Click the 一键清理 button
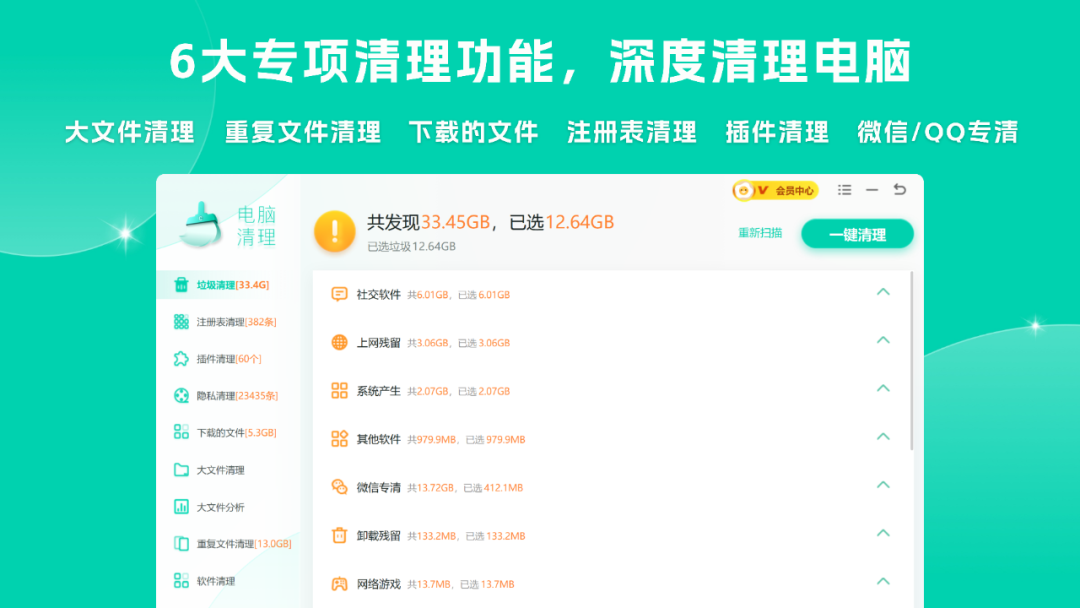The image size is (1080, 608). click(858, 234)
